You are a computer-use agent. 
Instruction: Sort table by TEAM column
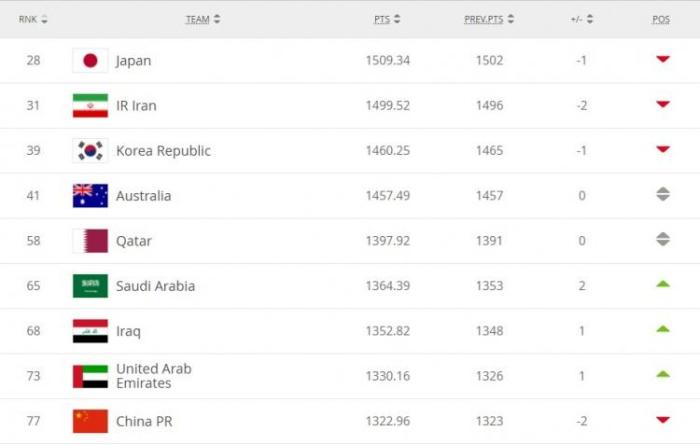pos(203,19)
